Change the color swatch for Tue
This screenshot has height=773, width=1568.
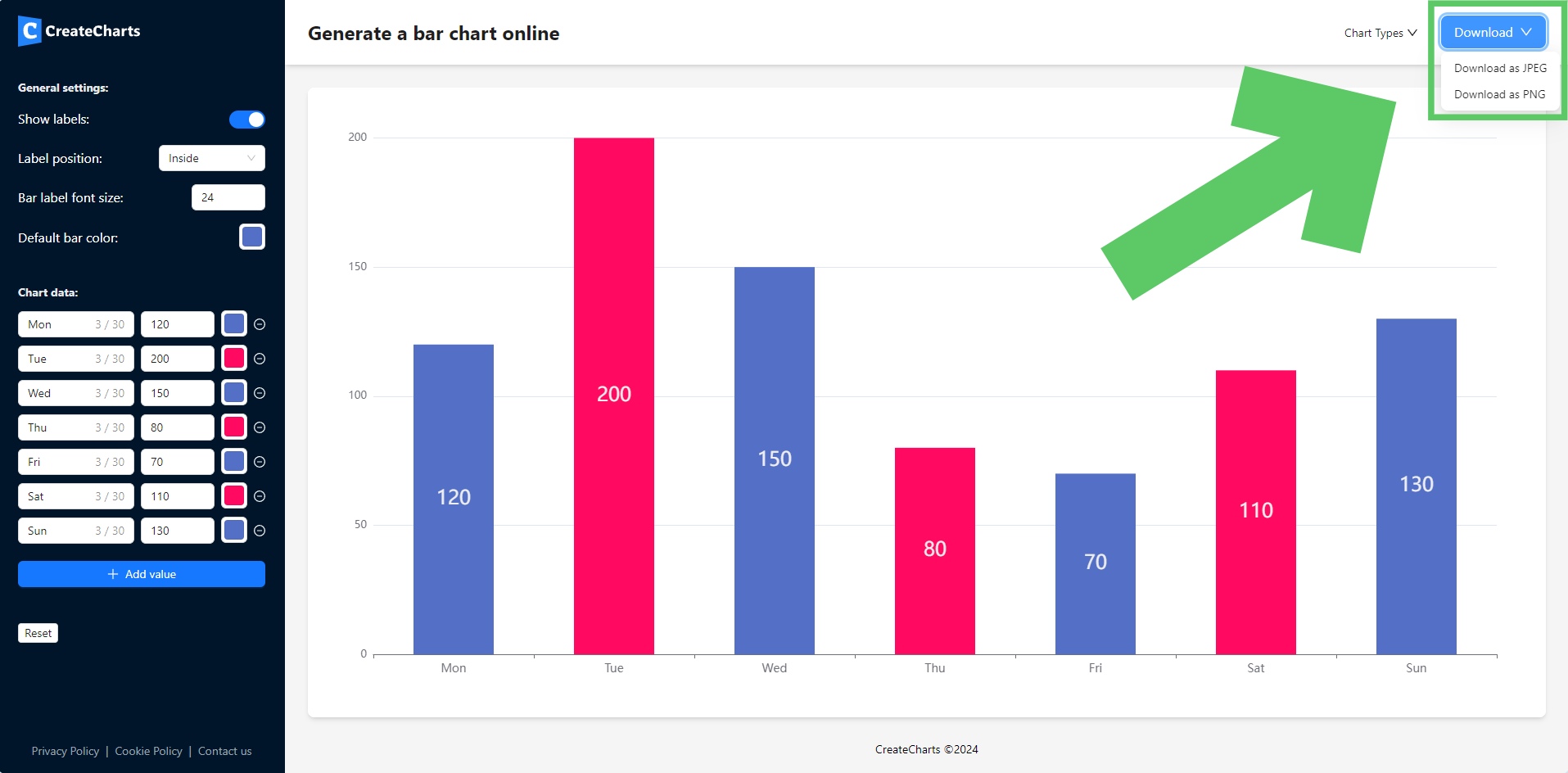pyautogui.click(x=233, y=359)
